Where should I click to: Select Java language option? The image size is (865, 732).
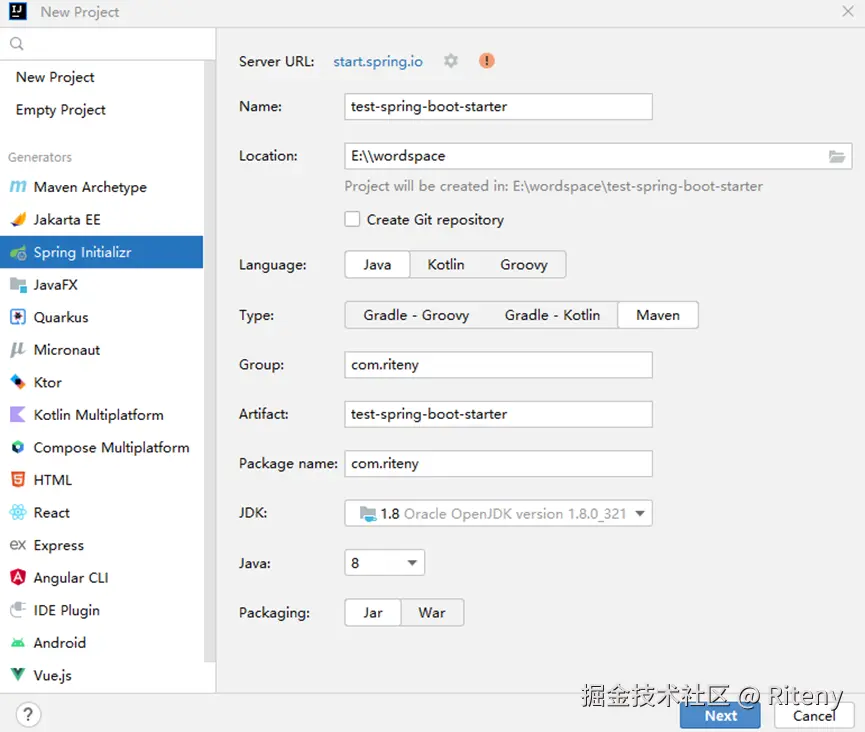pyautogui.click(x=377, y=265)
